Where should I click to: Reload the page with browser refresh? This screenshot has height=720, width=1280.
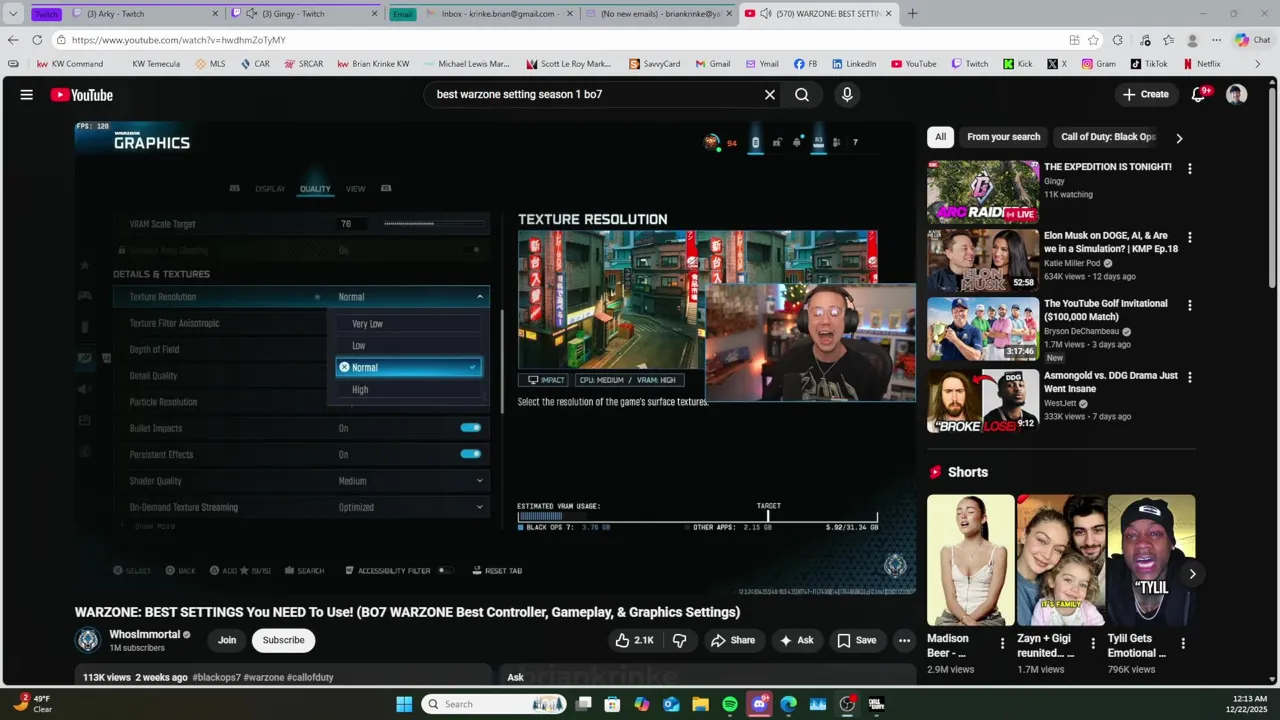37,40
